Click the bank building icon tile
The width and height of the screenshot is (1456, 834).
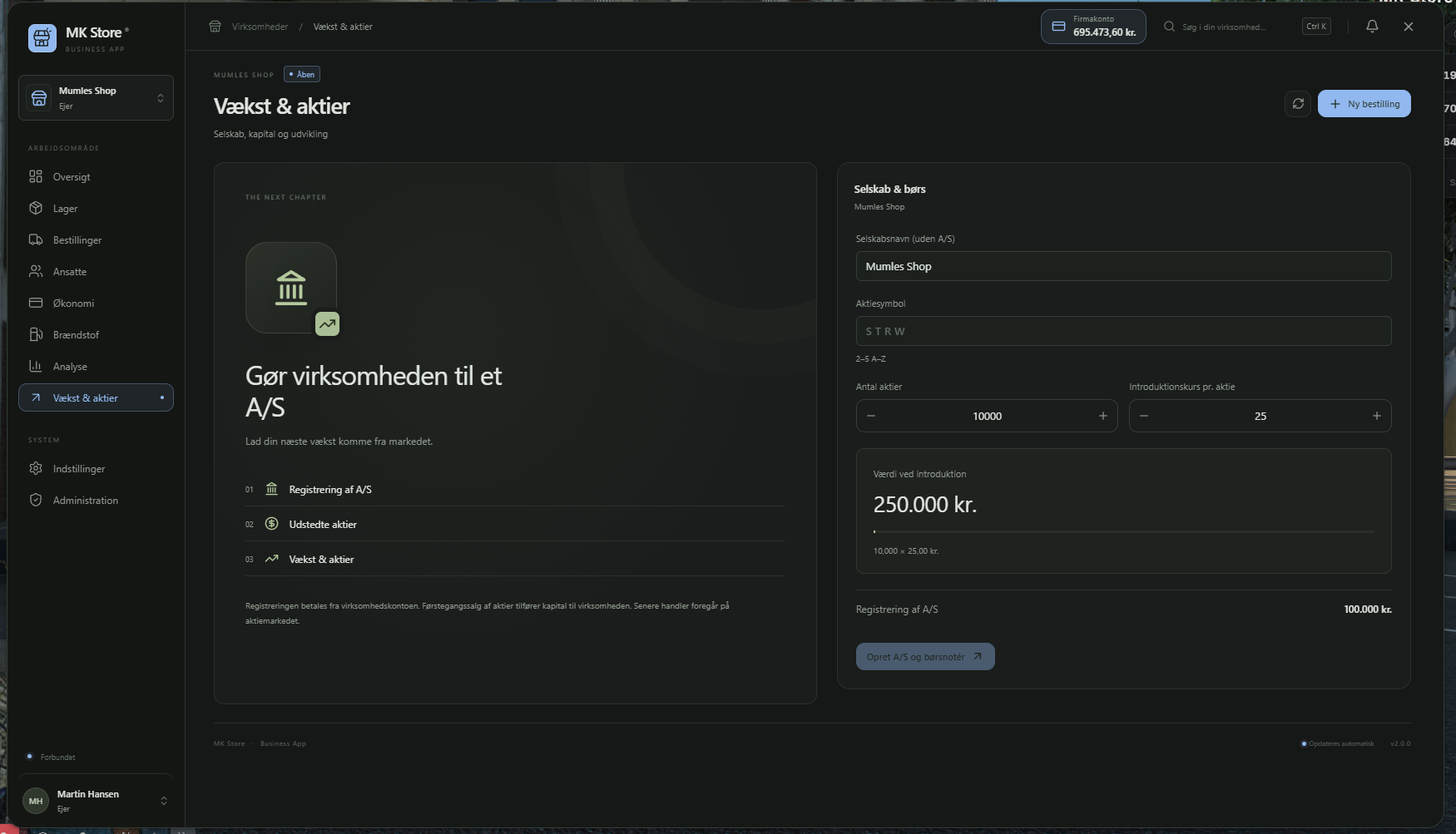click(x=291, y=288)
